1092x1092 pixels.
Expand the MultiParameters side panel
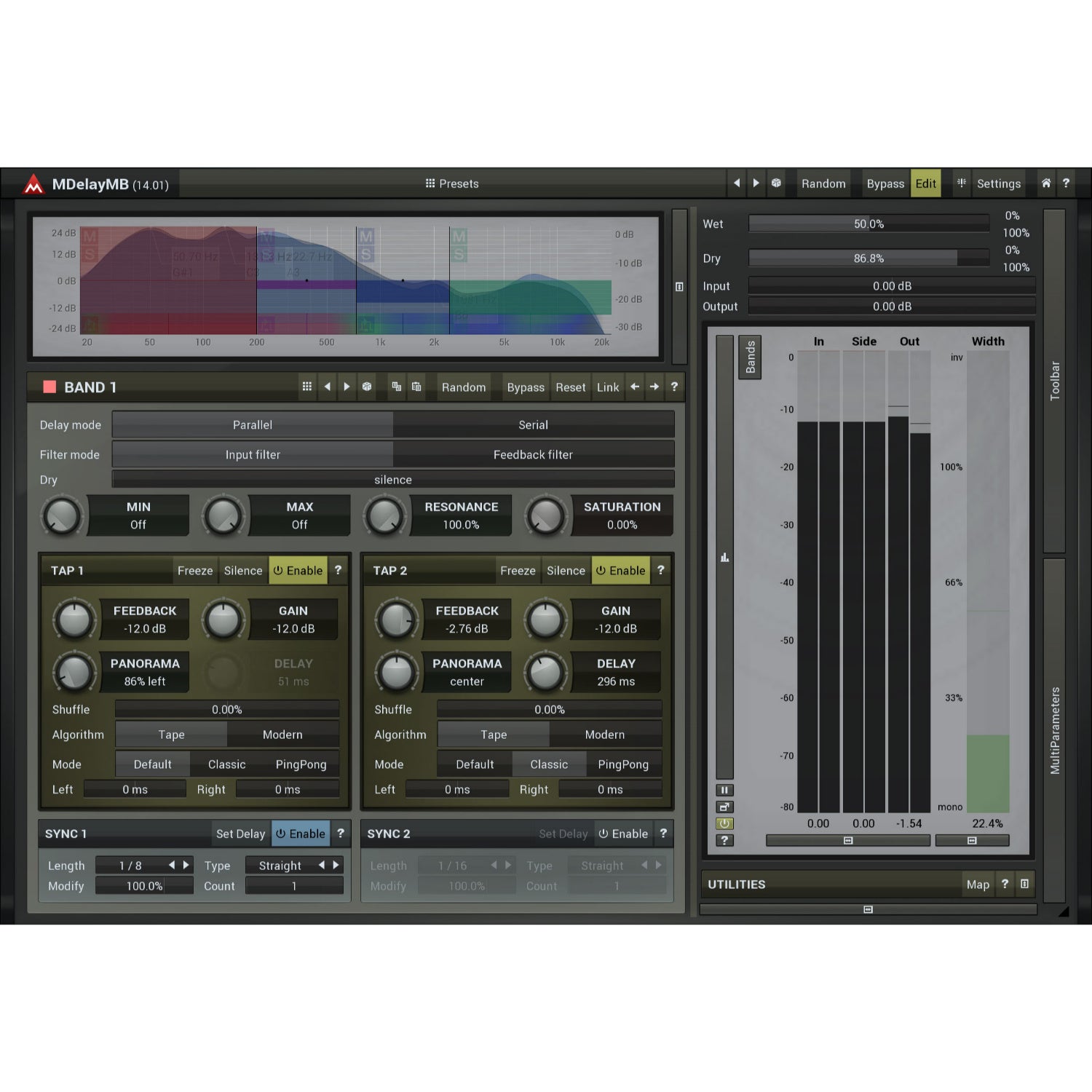coord(1054,730)
